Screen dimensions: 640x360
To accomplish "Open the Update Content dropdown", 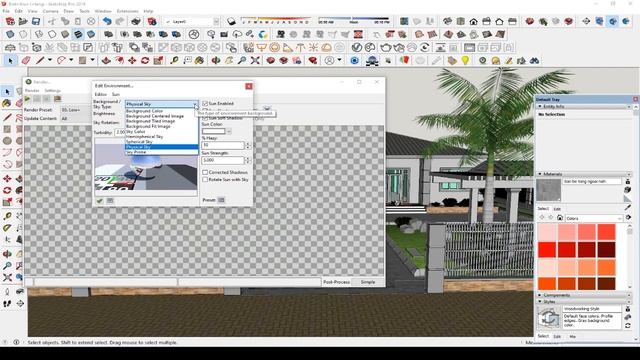I will (76, 118).
